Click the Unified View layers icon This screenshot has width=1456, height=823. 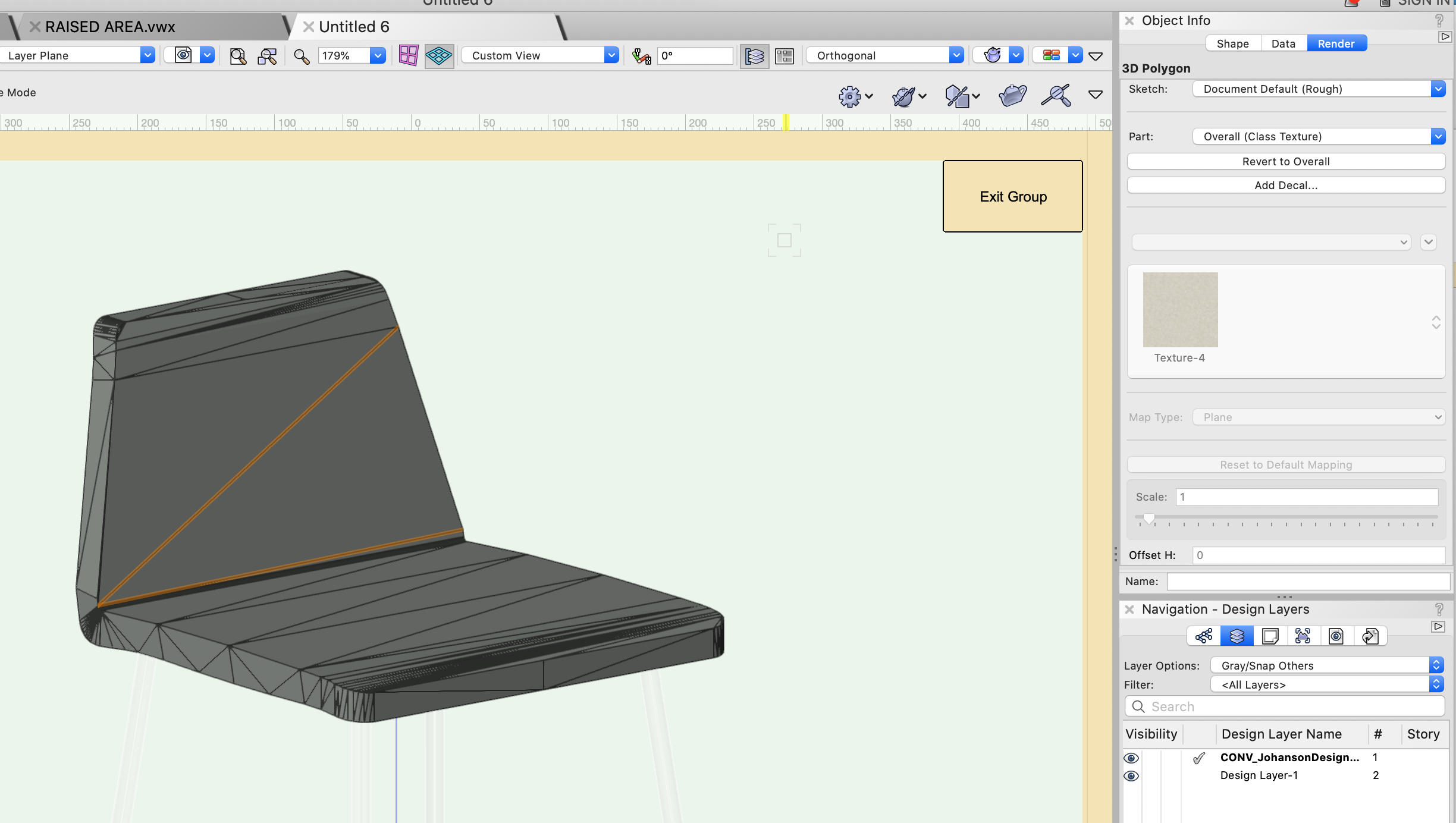(x=754, y=56)
